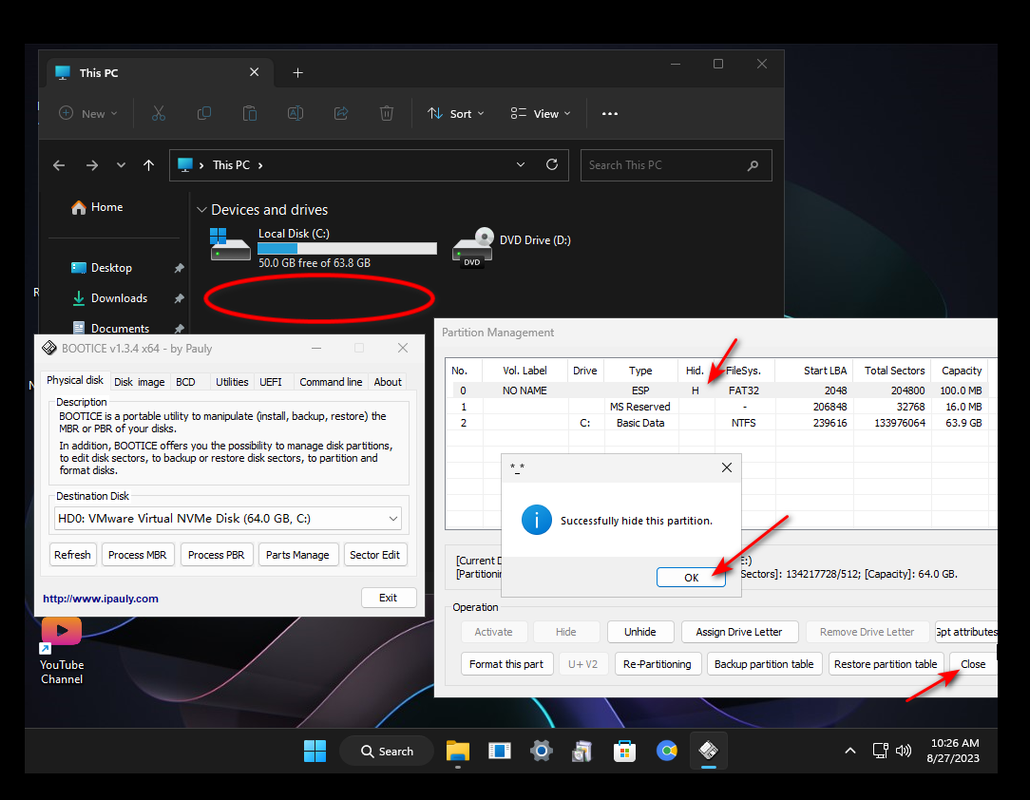Open the YouTube Channel desktop shortcut

tap(62, 651)
